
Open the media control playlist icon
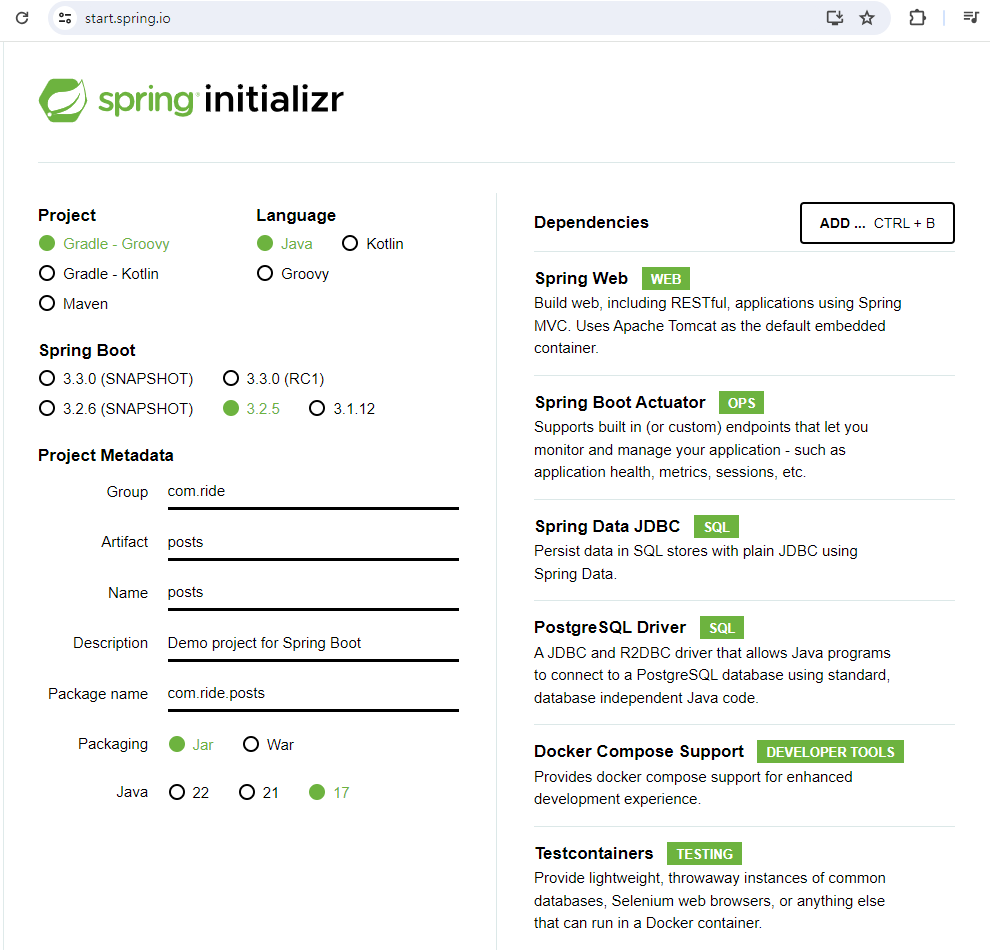point(970,18)
